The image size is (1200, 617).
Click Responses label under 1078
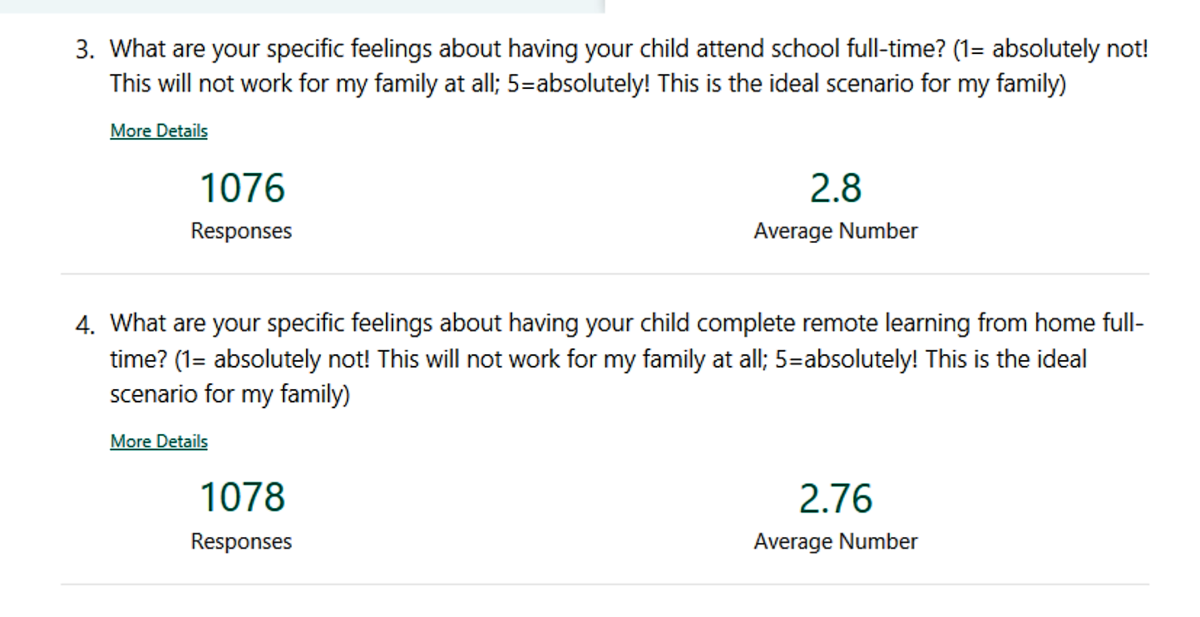click(x=241, y=541)
